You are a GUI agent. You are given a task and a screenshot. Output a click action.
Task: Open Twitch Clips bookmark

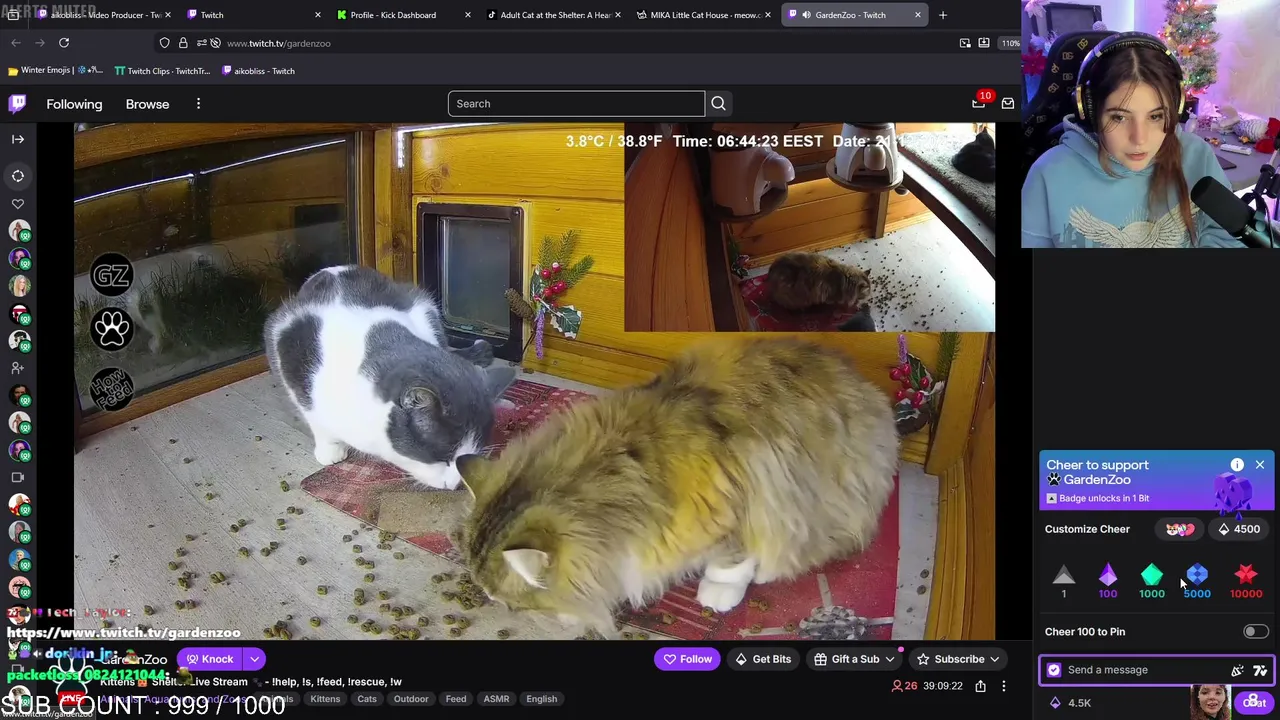click(x=161, y=71)
